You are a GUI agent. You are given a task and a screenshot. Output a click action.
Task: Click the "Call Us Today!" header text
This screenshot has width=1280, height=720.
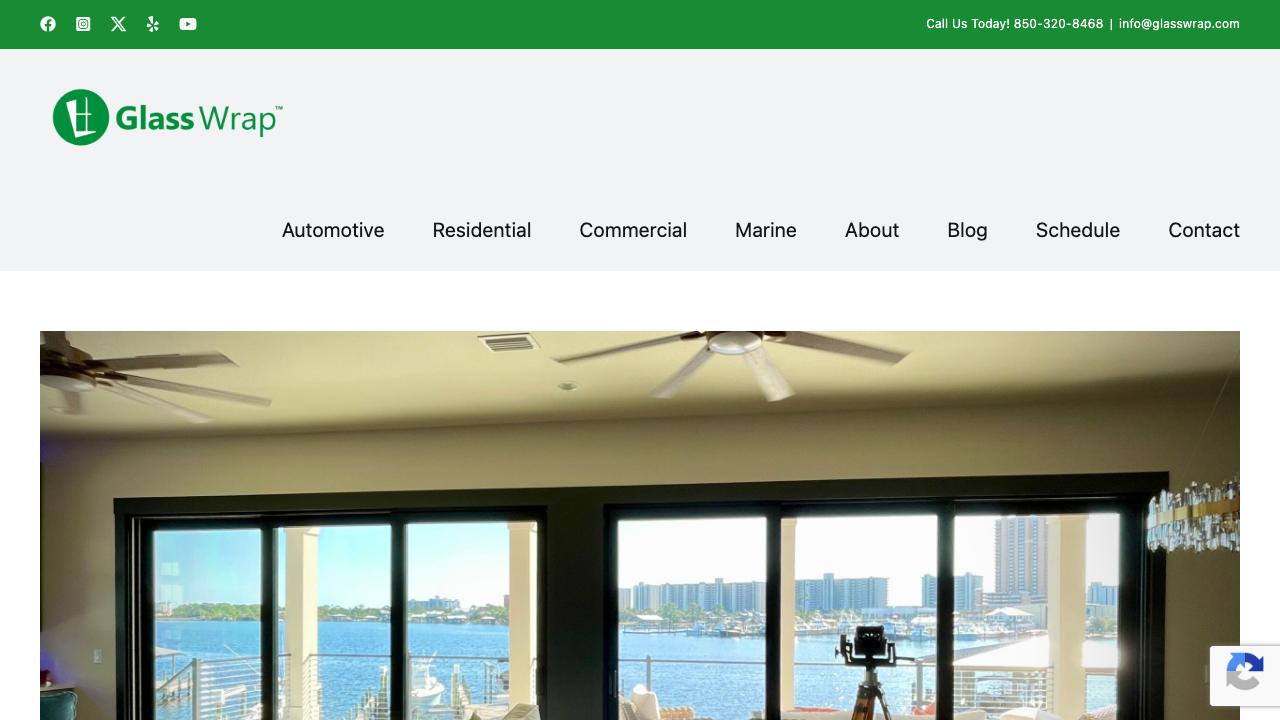(968, 24)
